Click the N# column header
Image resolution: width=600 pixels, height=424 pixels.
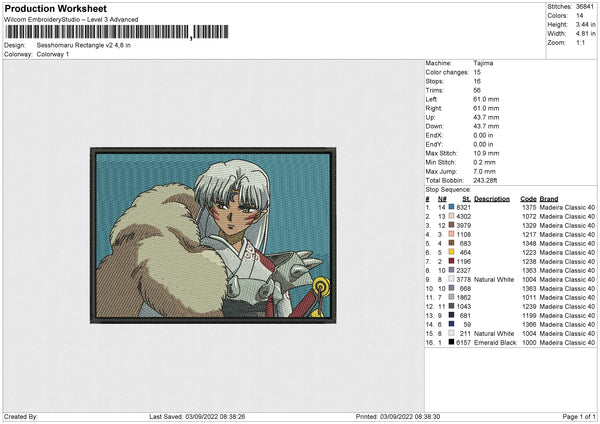pyautogui.click(x=442, y=198)
